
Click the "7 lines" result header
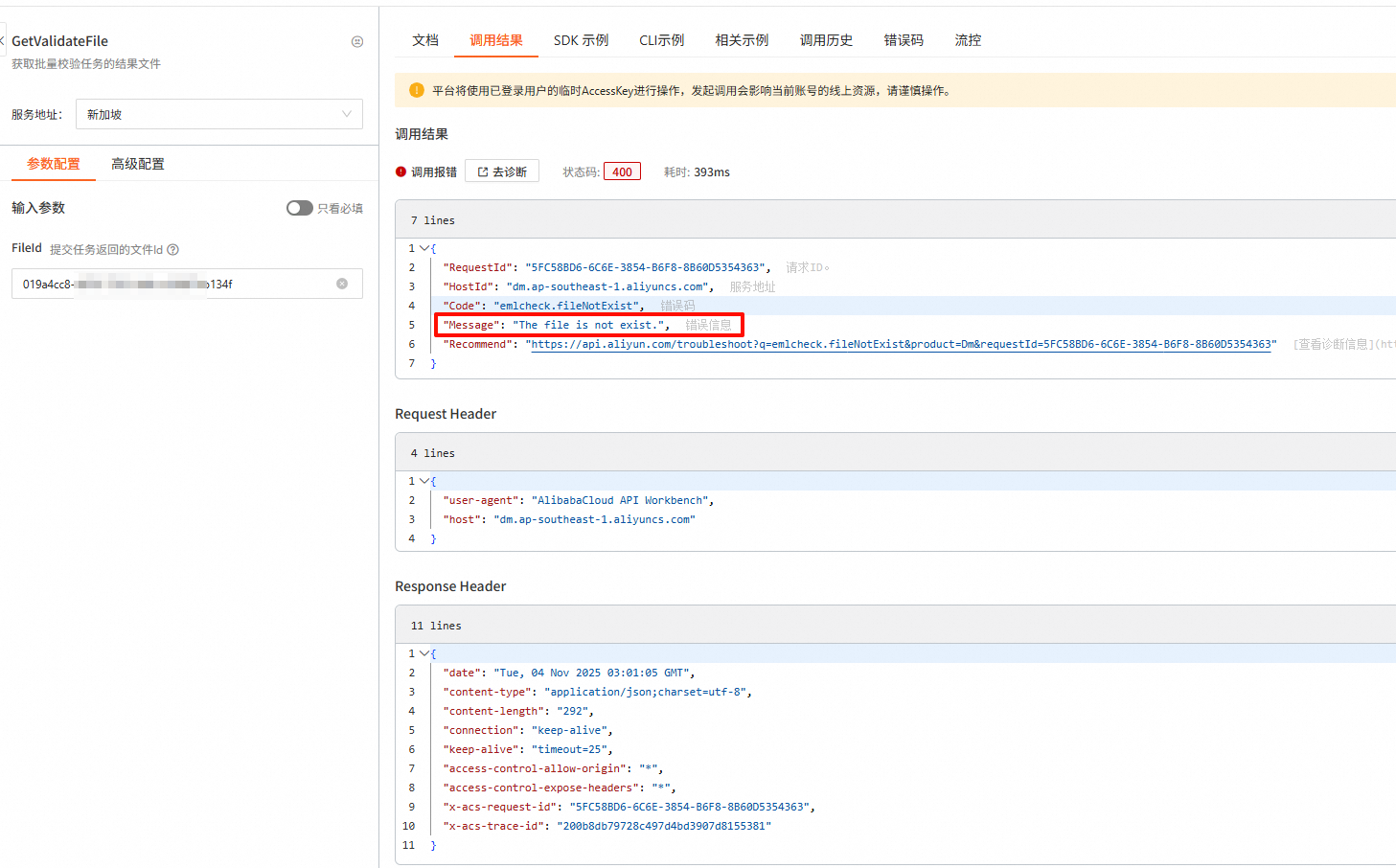(x=433, y=220)
